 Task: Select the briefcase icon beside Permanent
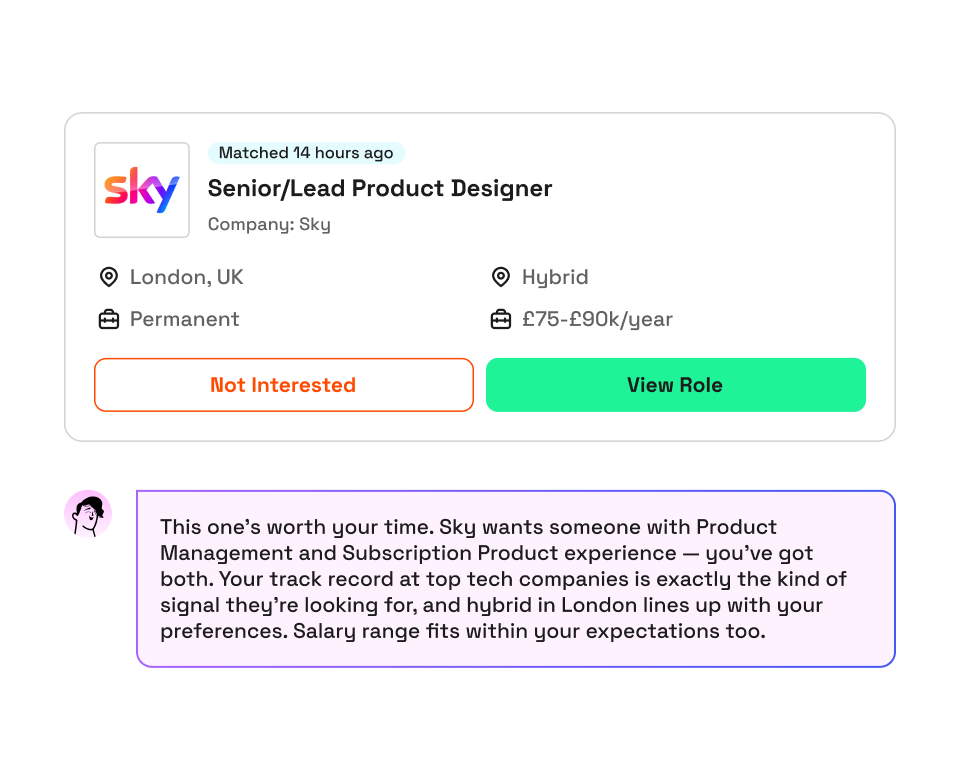110,319
